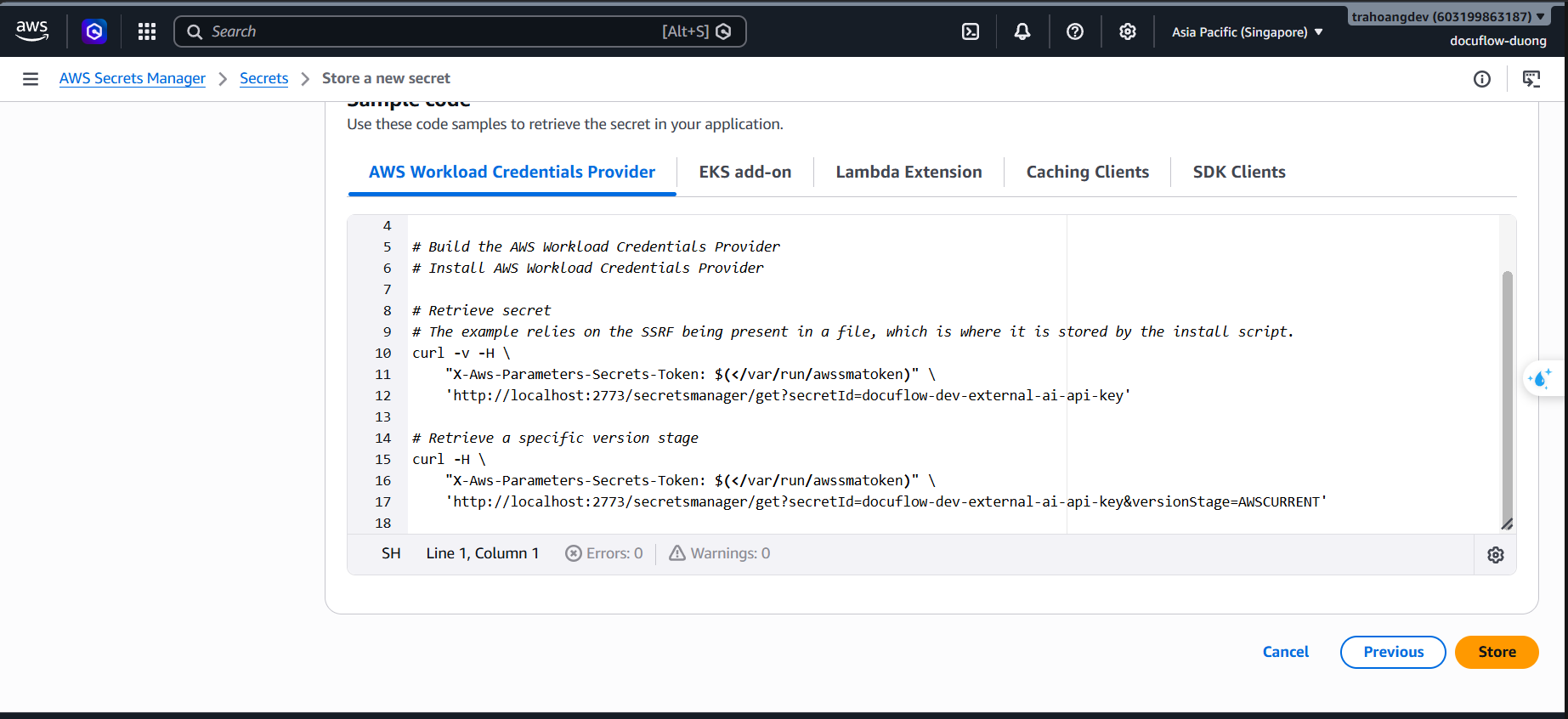The width and height of the screenshot is (1568, 719).
Task: Click the Errors status icon
Action: pos(574,553)
